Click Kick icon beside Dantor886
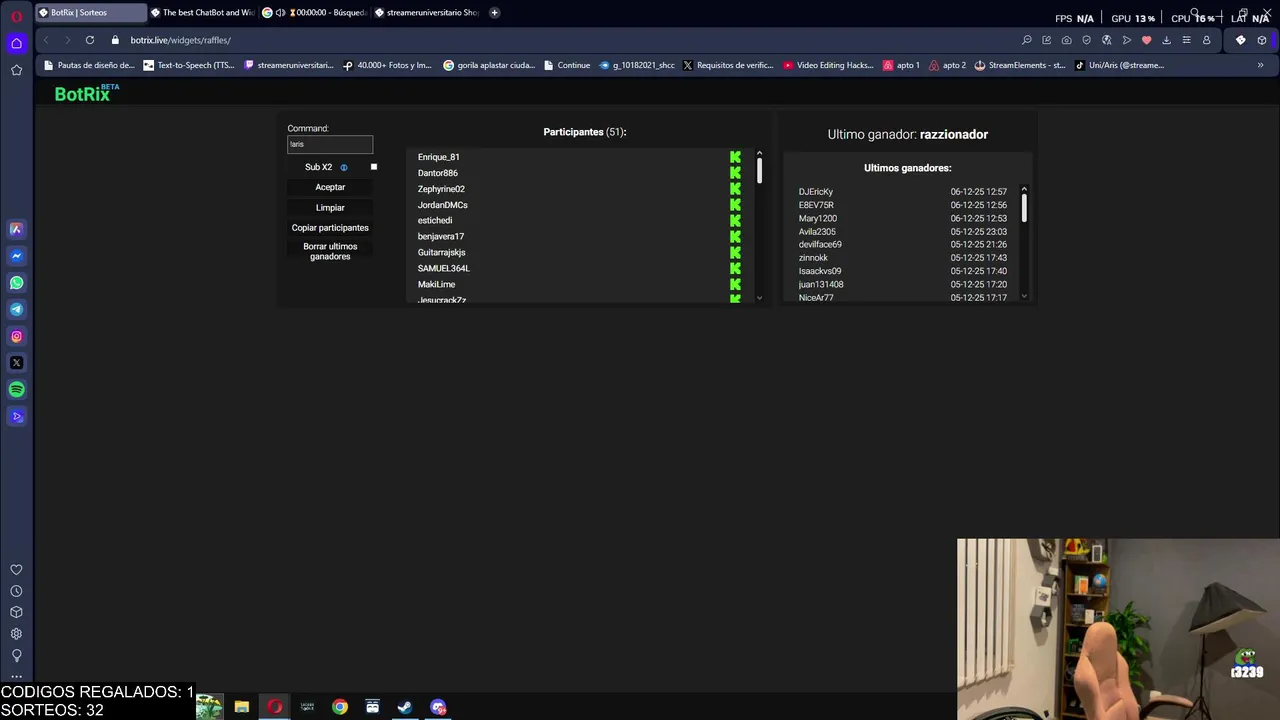 pos(735,173)
